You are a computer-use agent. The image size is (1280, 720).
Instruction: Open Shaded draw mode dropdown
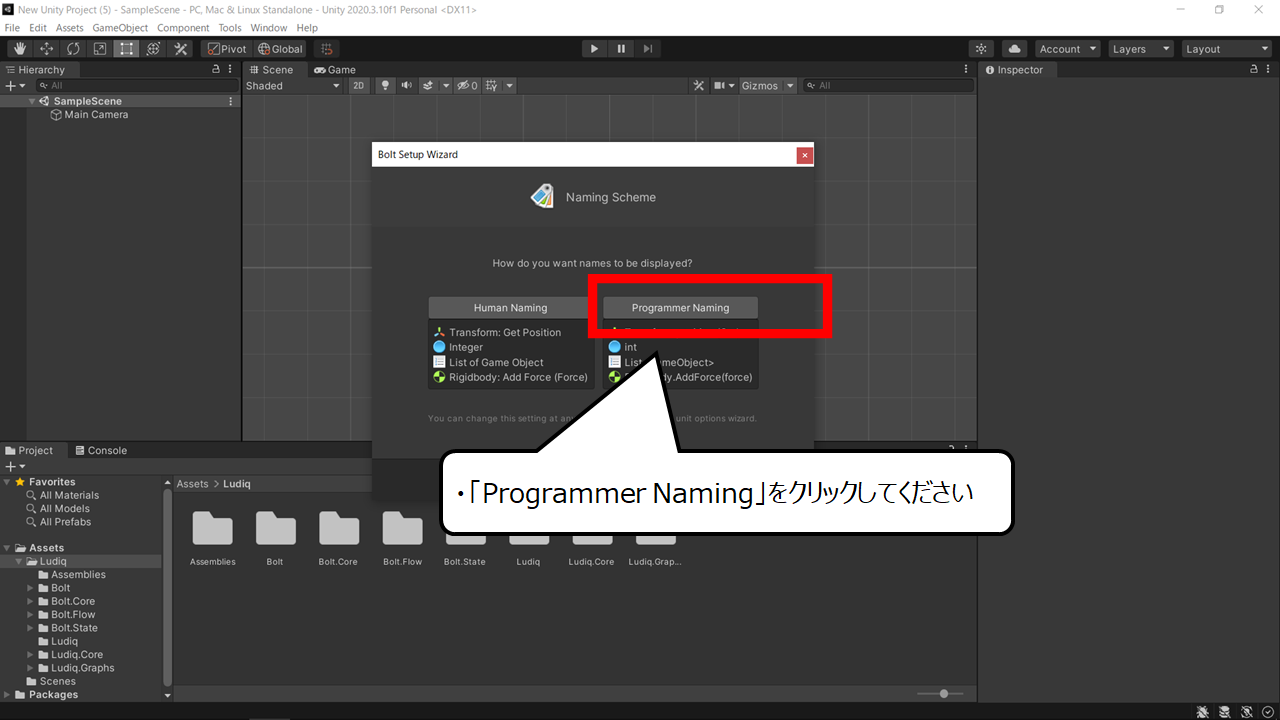[293, 86]
